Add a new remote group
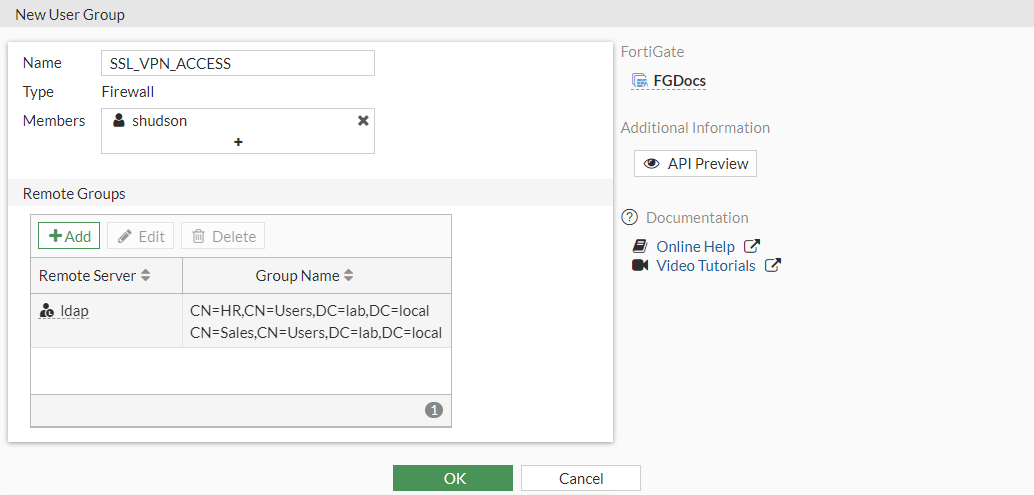 (x=69, y=236)
